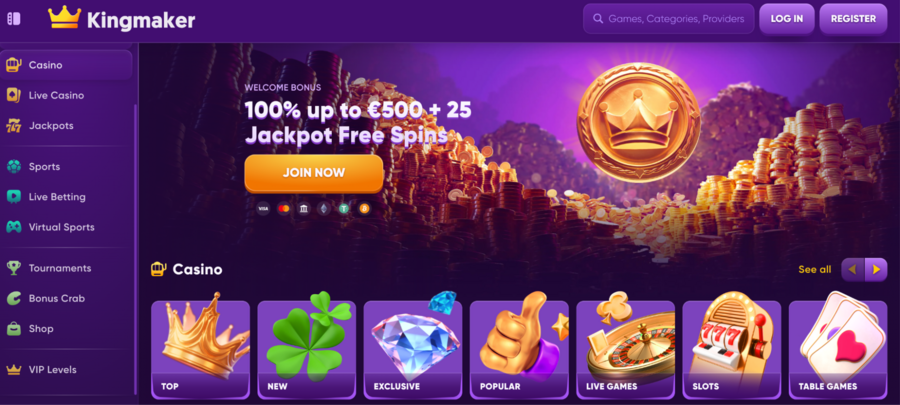Open the See all casino link
This screenshot has width=900, height=405.
click(814, 270)
